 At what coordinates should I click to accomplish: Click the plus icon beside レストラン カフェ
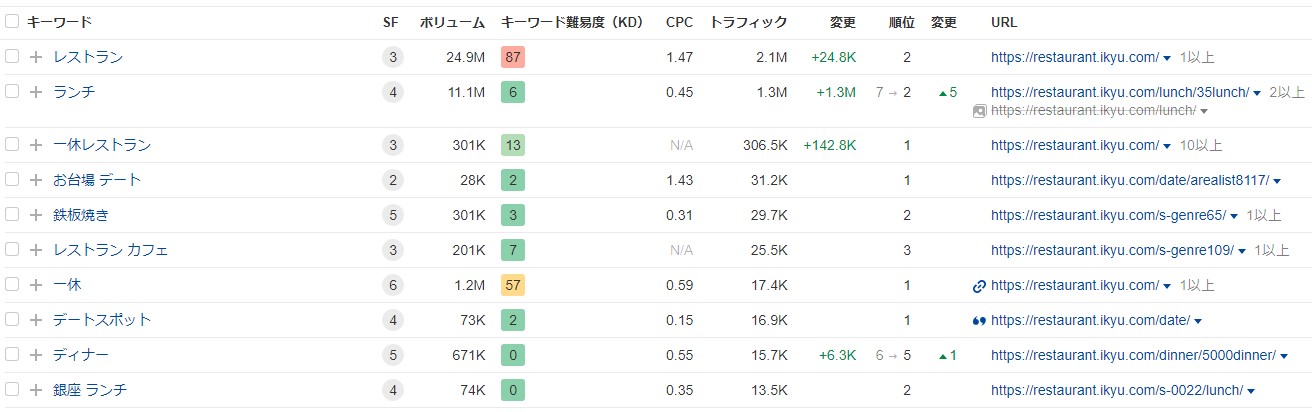point(36,250)
